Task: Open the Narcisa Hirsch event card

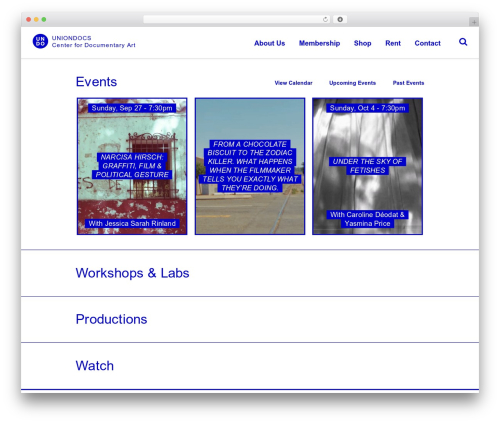Action: point(132,166)
